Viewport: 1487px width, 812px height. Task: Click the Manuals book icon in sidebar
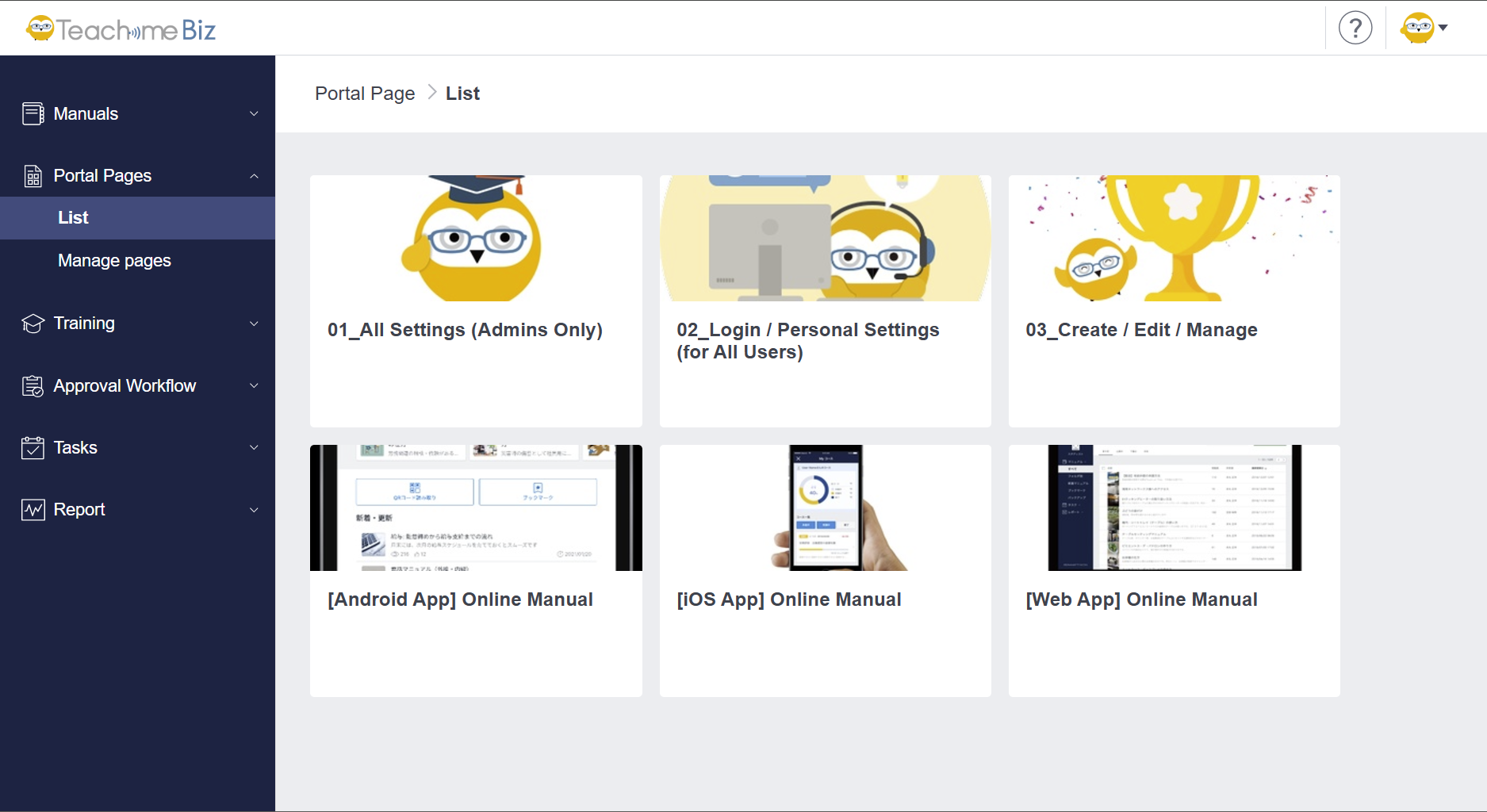[33, 114]
